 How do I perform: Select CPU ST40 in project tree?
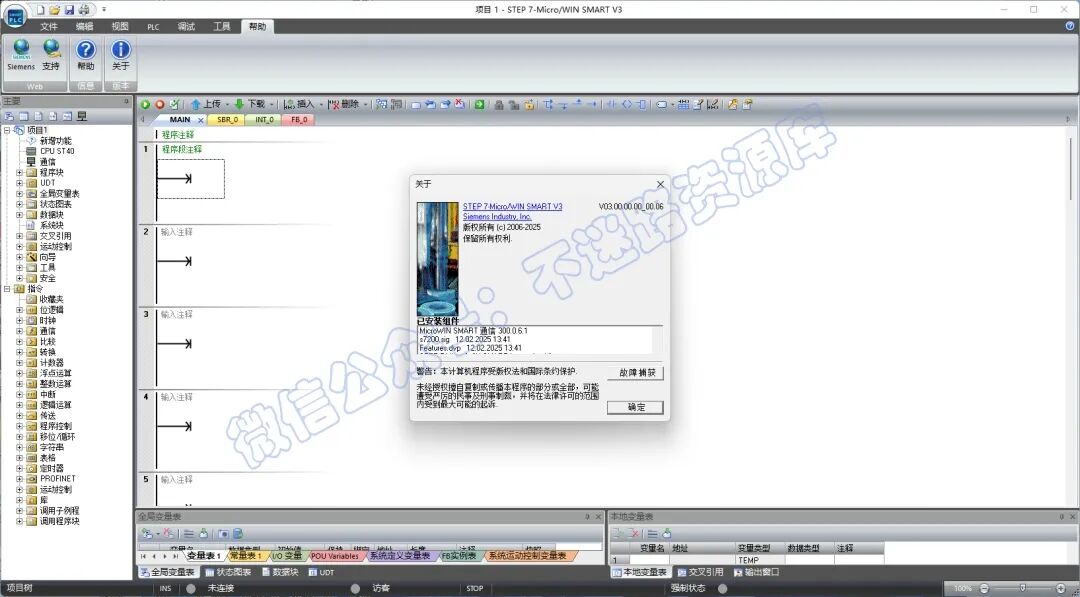(x=56, y=151)
